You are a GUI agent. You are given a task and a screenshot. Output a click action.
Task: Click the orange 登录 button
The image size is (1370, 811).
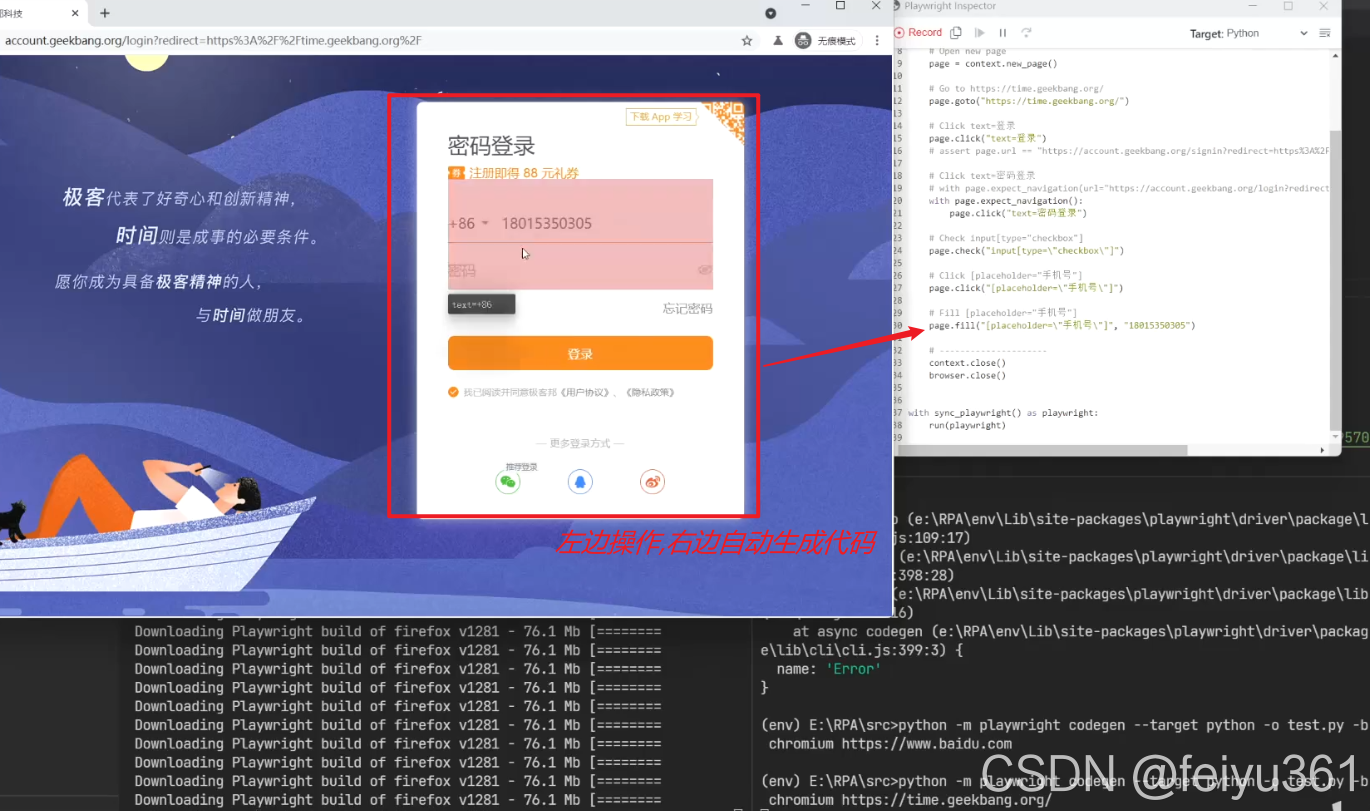tap(580, 354)
